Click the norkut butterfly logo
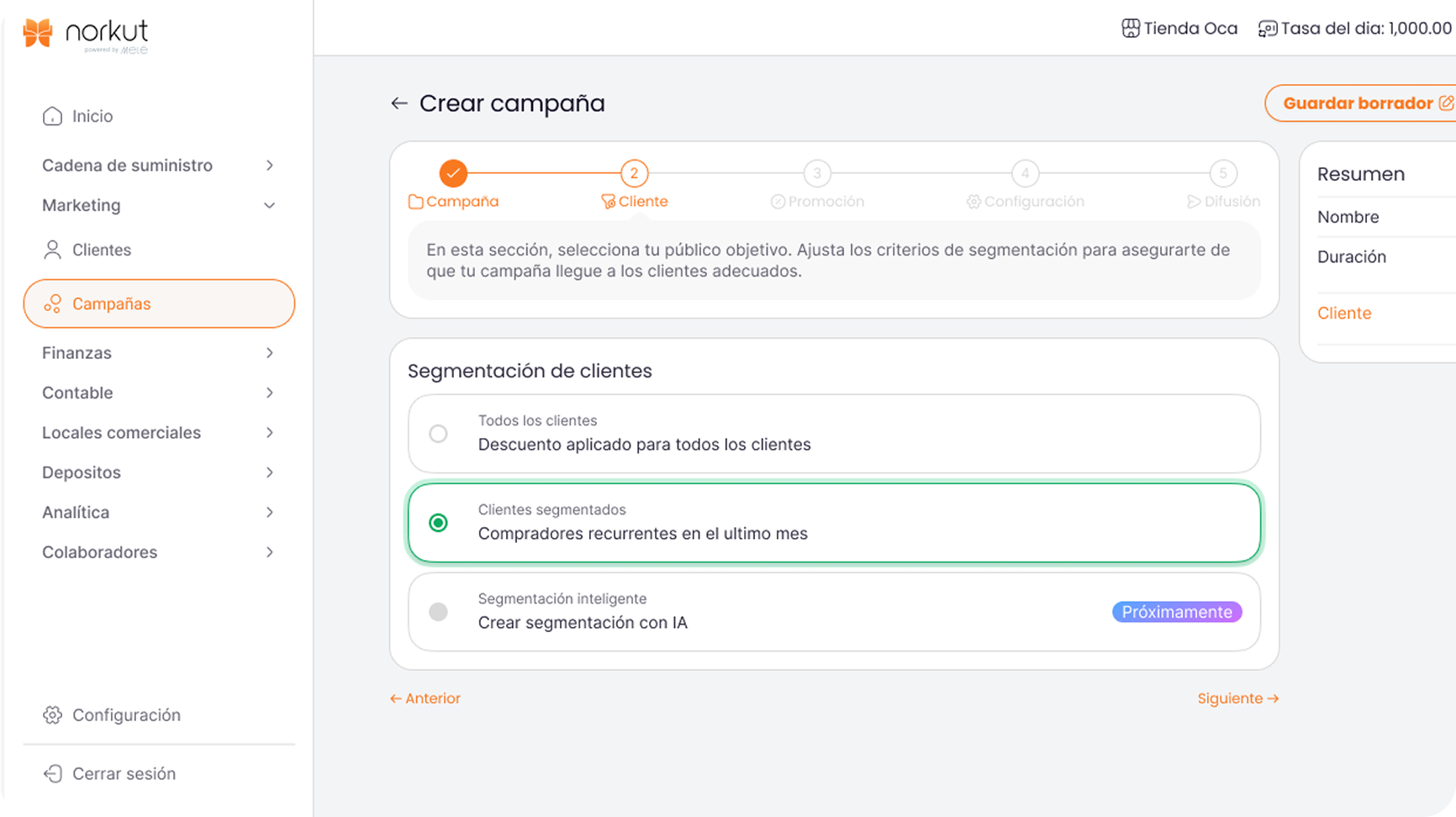Viewport: 1456px width, 817px height. tap(38, 33)
